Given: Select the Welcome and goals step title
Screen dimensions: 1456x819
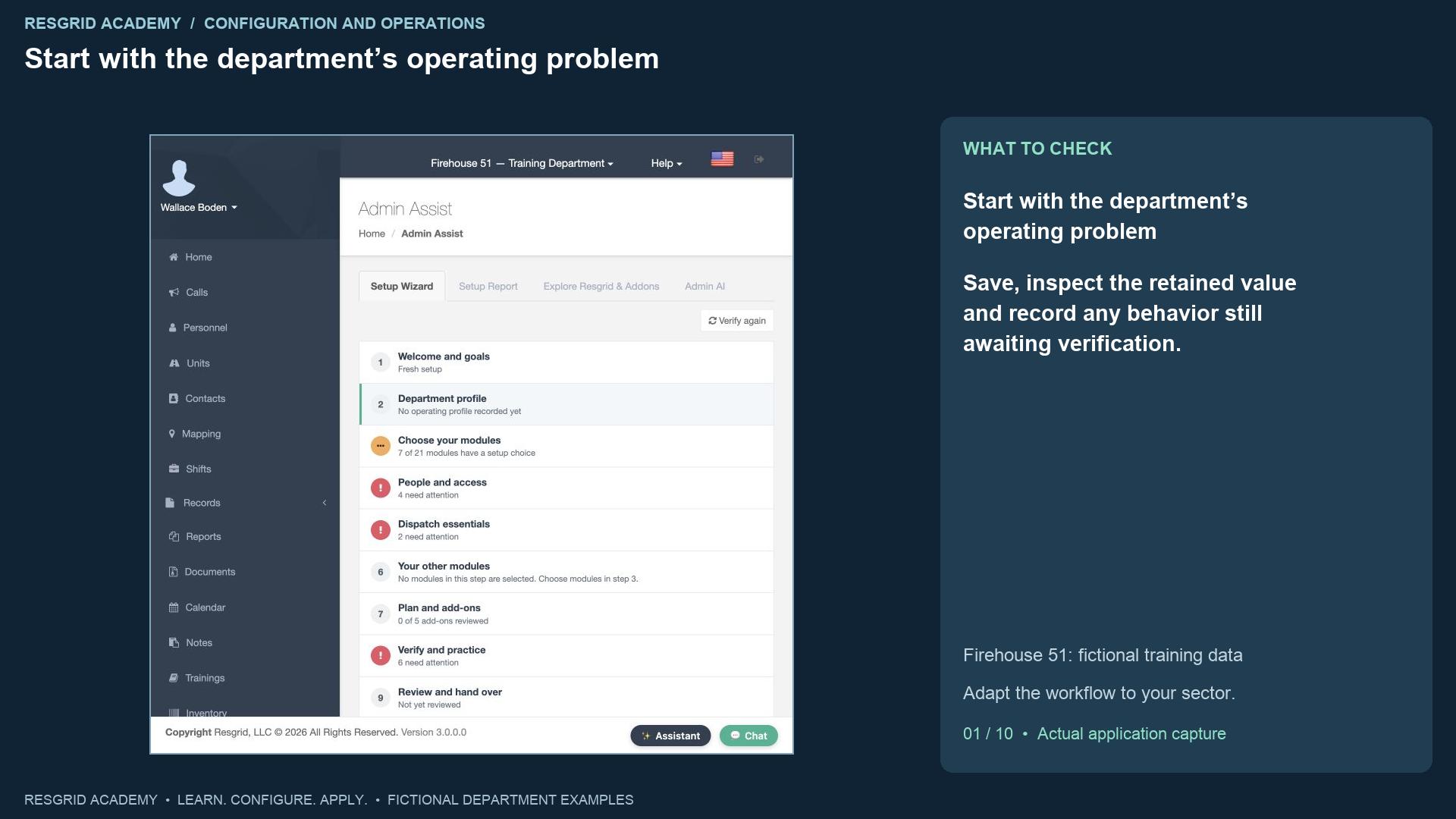Looking at the screenshot, I should click(x=444, y=356).
